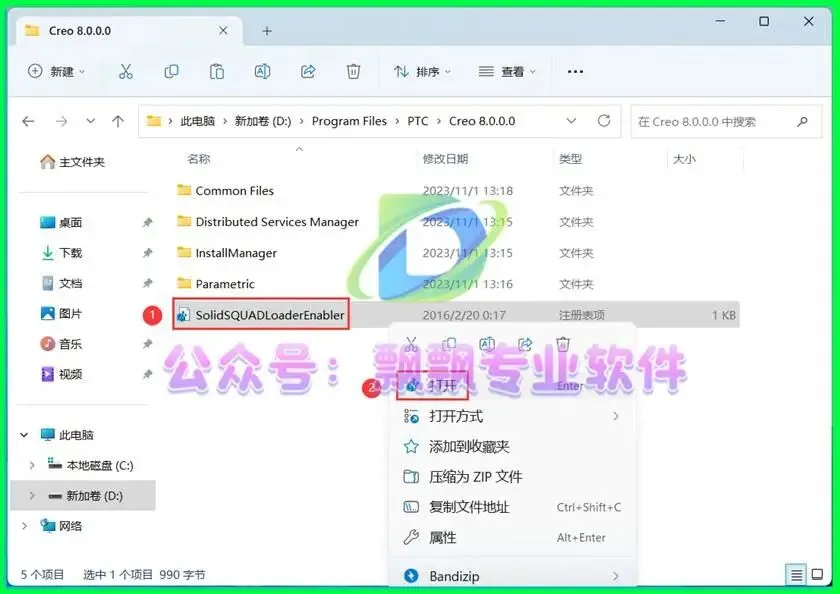Go up one folder level
Viewport: 840px width, 594px height.
click(x=118, y=122)
